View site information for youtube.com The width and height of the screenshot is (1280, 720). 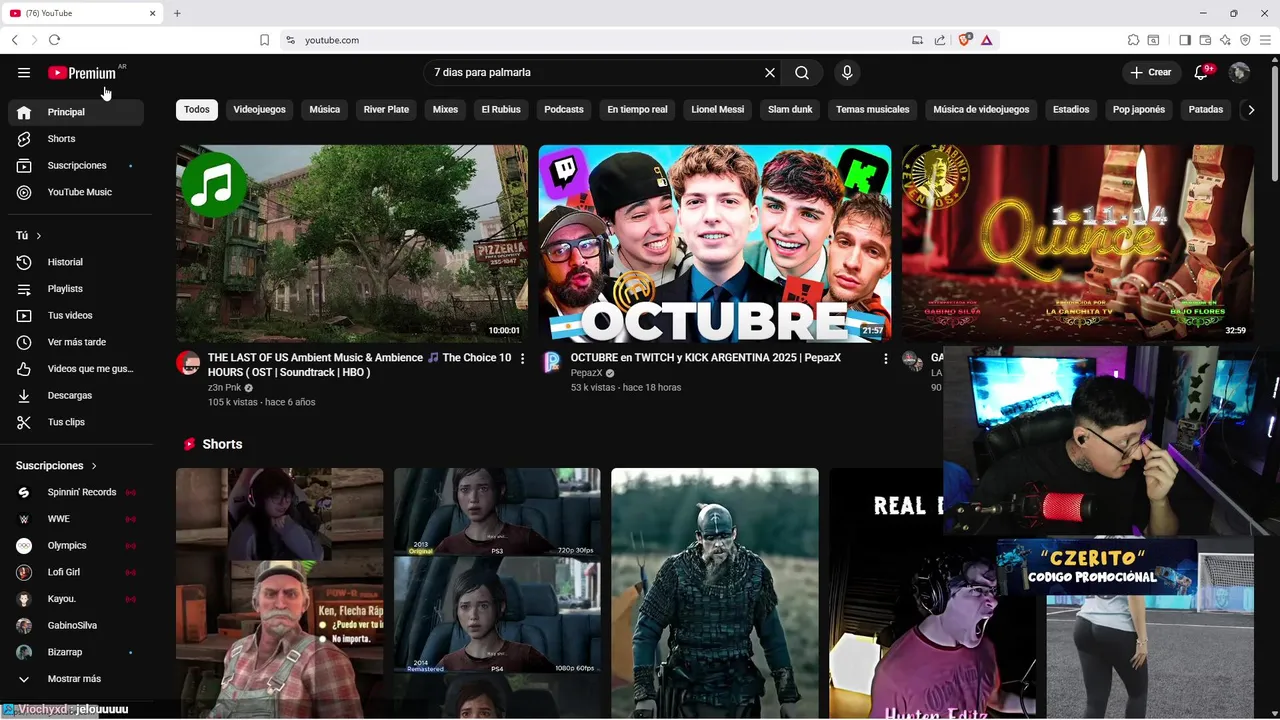tap(290, 40)
